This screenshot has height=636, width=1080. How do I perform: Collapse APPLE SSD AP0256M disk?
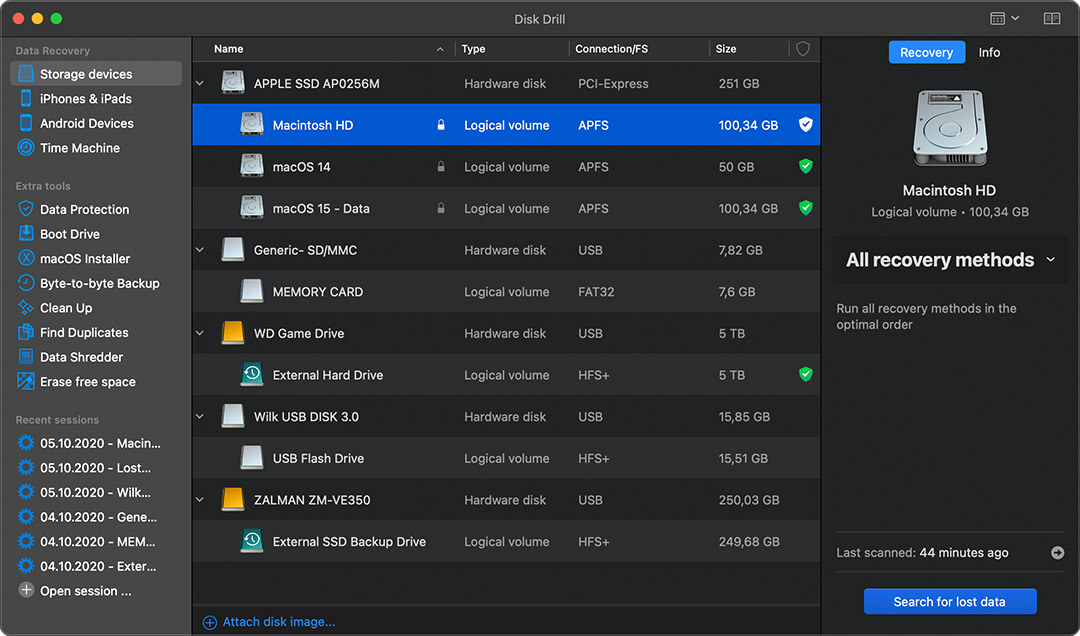point(200,83)
